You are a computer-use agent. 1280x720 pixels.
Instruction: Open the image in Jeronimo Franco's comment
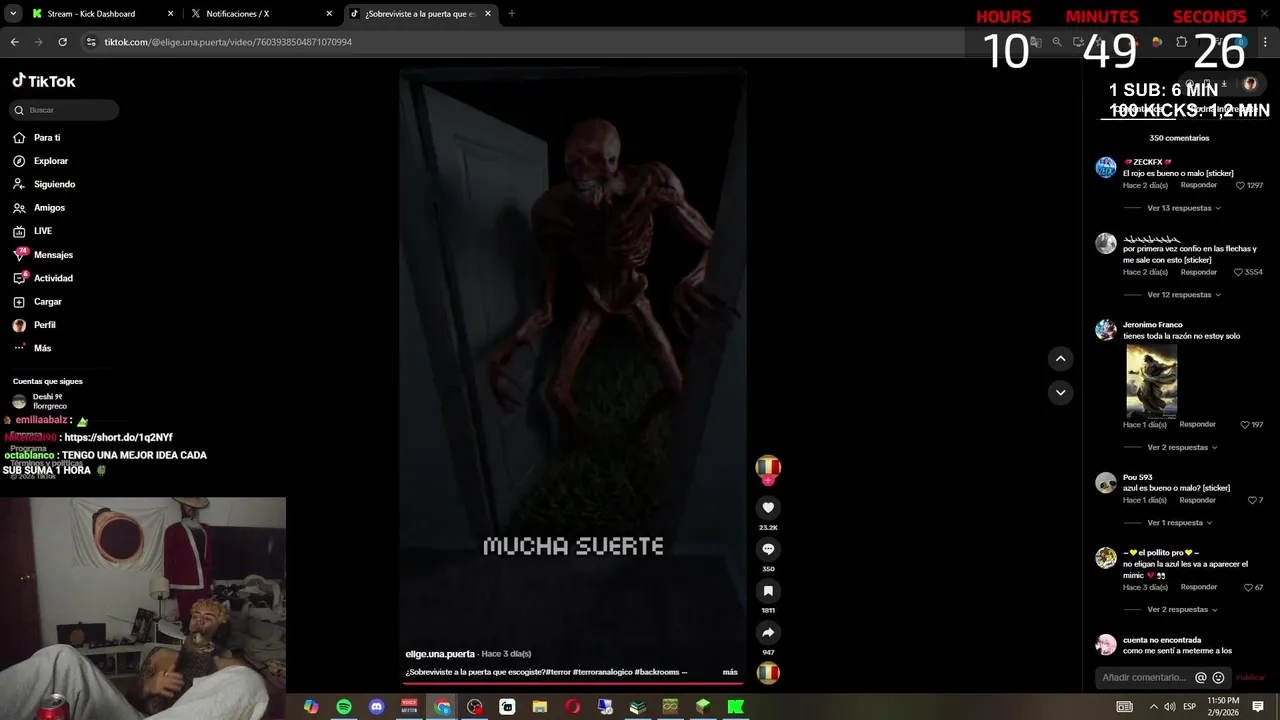point(1151,381)
